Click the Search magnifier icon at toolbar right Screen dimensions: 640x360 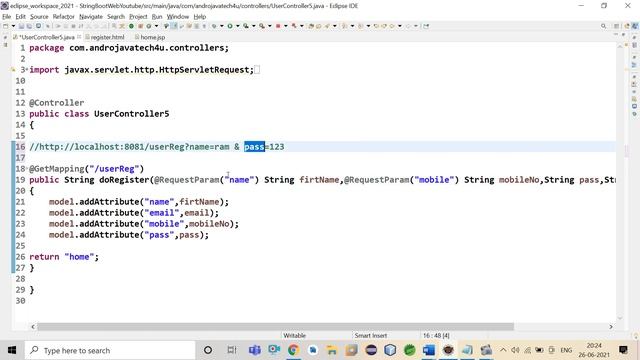(603, 26)
